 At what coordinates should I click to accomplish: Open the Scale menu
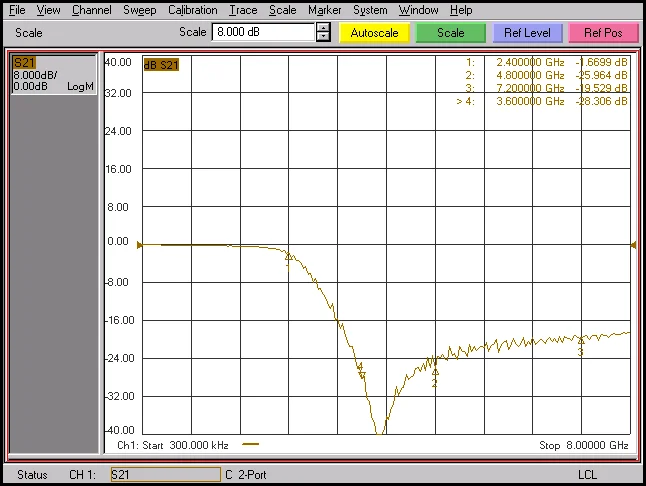pos(283,10)
